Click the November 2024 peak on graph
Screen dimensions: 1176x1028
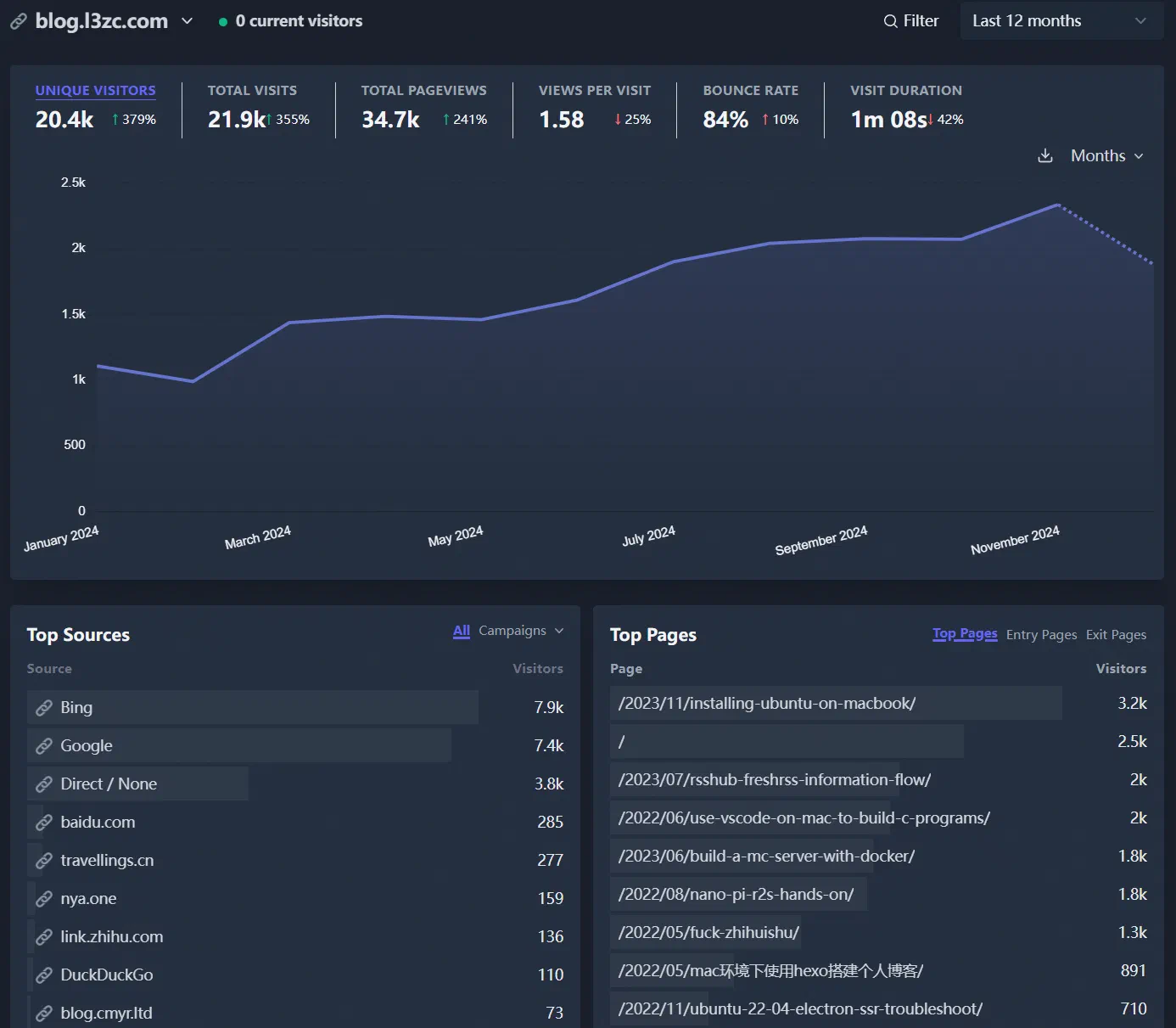point(1057,205)
